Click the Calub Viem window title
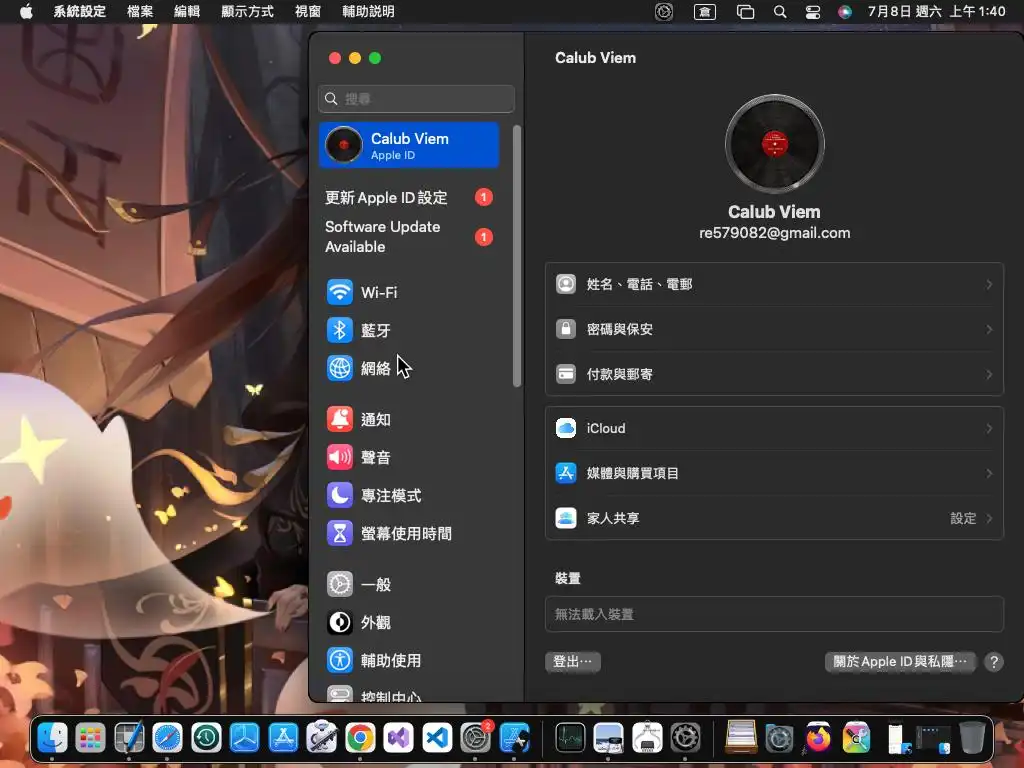The height and width of the screenshot is (768, 1024). coord(596,57)
